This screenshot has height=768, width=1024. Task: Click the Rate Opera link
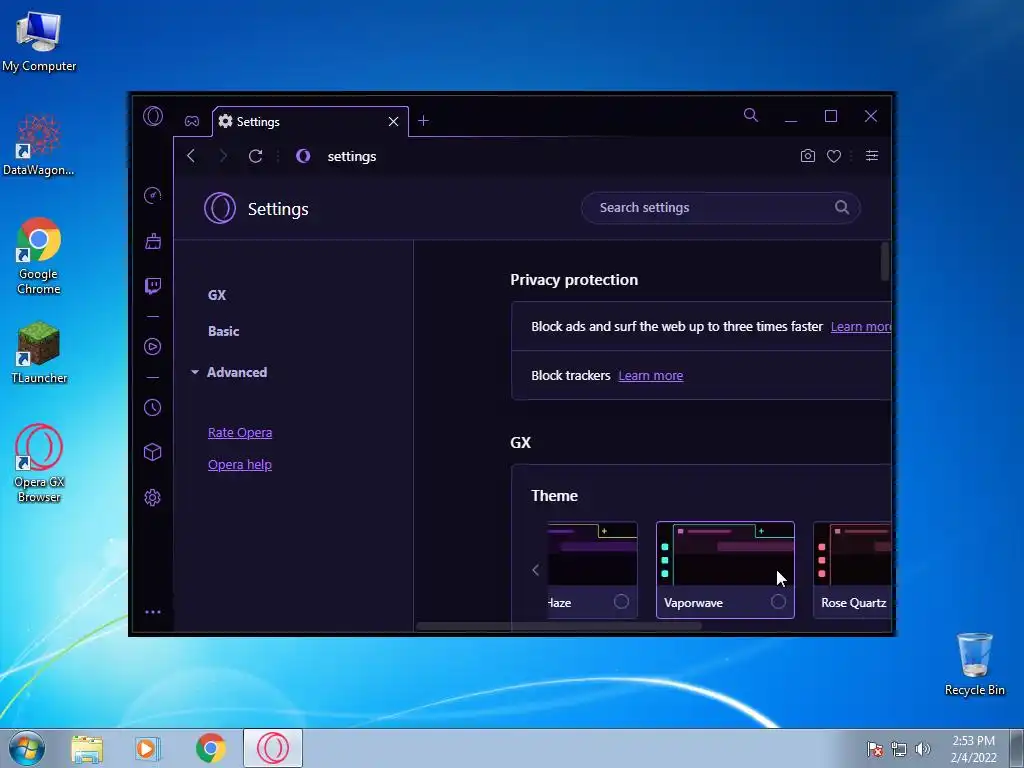(x=240, y=432)
